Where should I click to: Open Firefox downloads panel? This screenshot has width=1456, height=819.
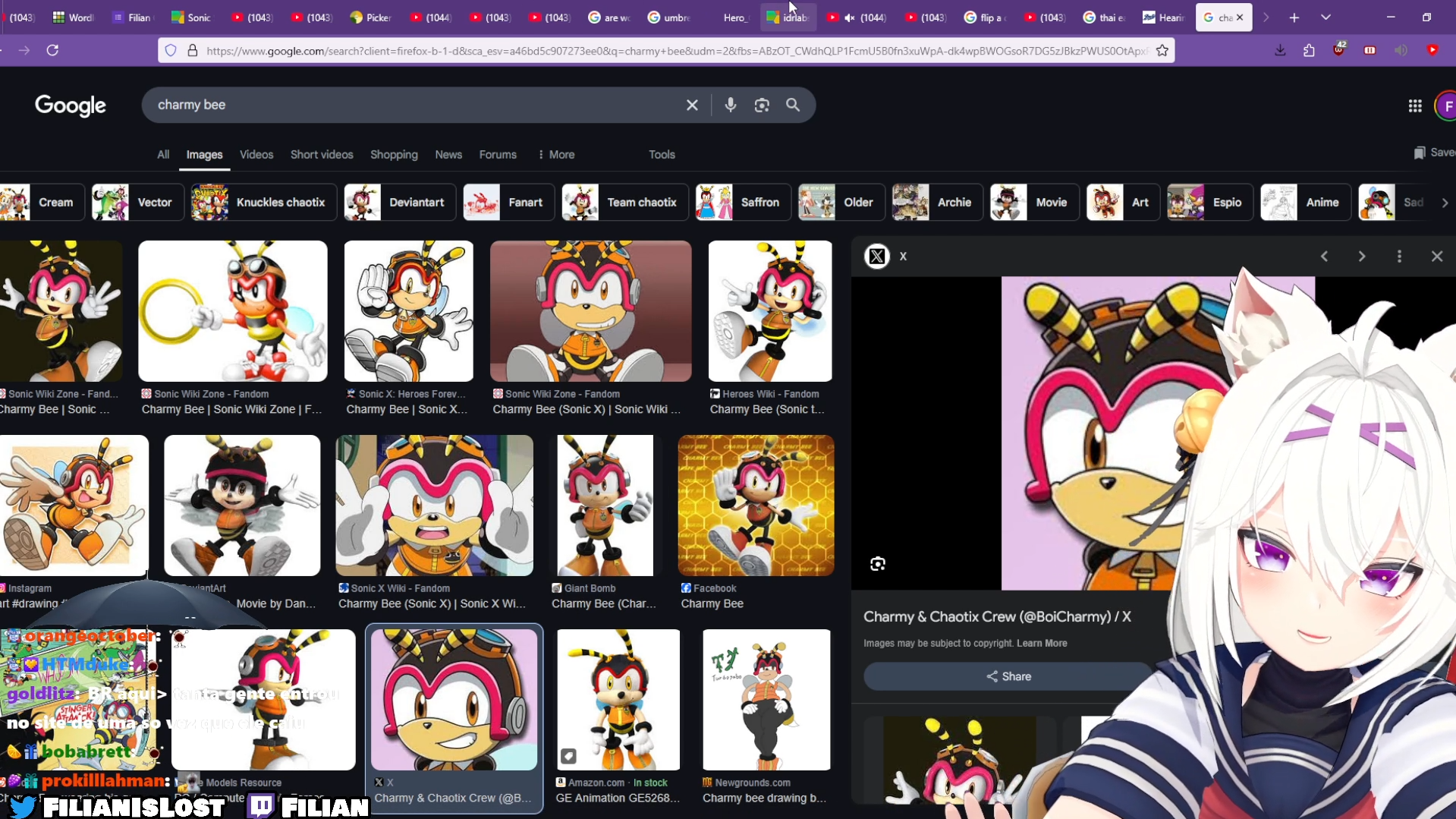click(1280, 50)
